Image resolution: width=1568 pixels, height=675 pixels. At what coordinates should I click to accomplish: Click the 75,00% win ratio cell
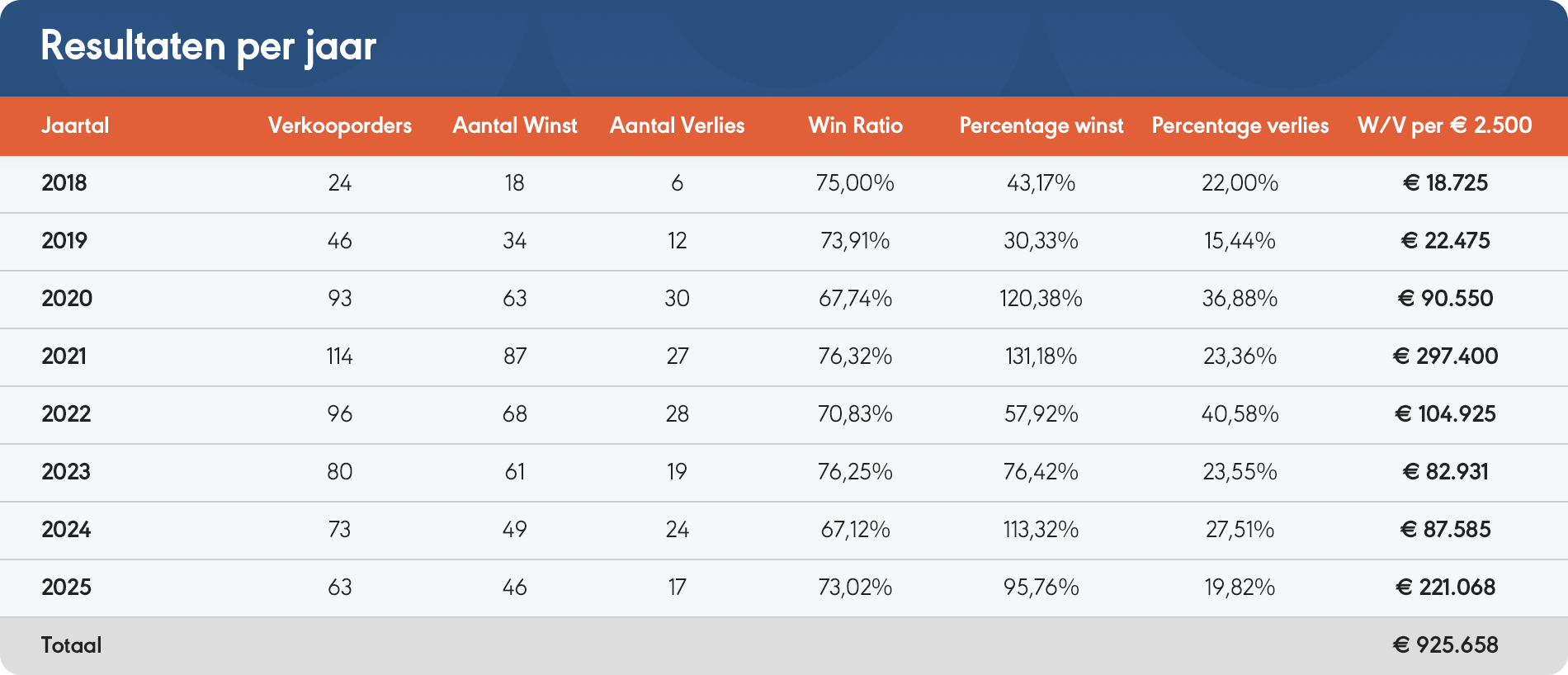click(855, 183)
